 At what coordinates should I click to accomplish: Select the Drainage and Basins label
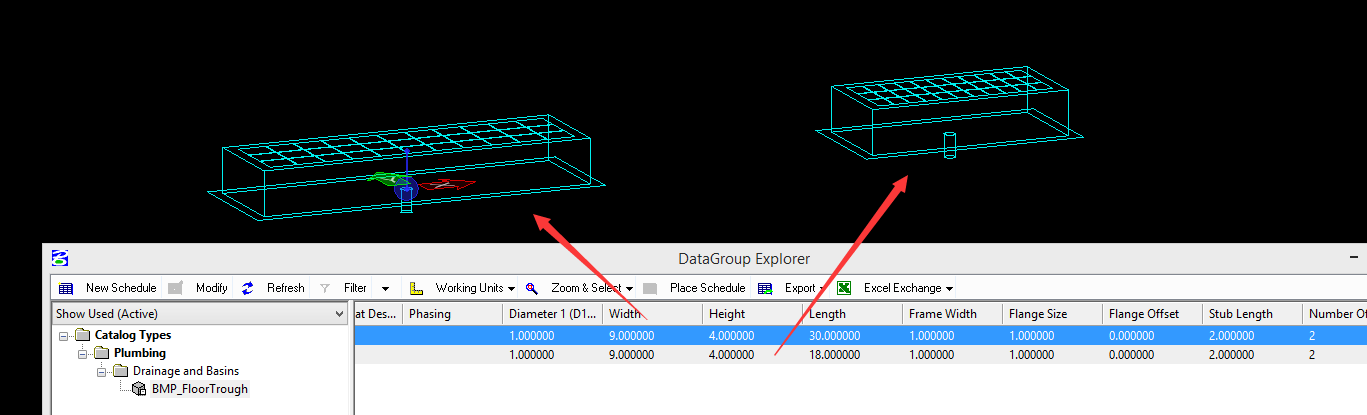coord(186,371)
